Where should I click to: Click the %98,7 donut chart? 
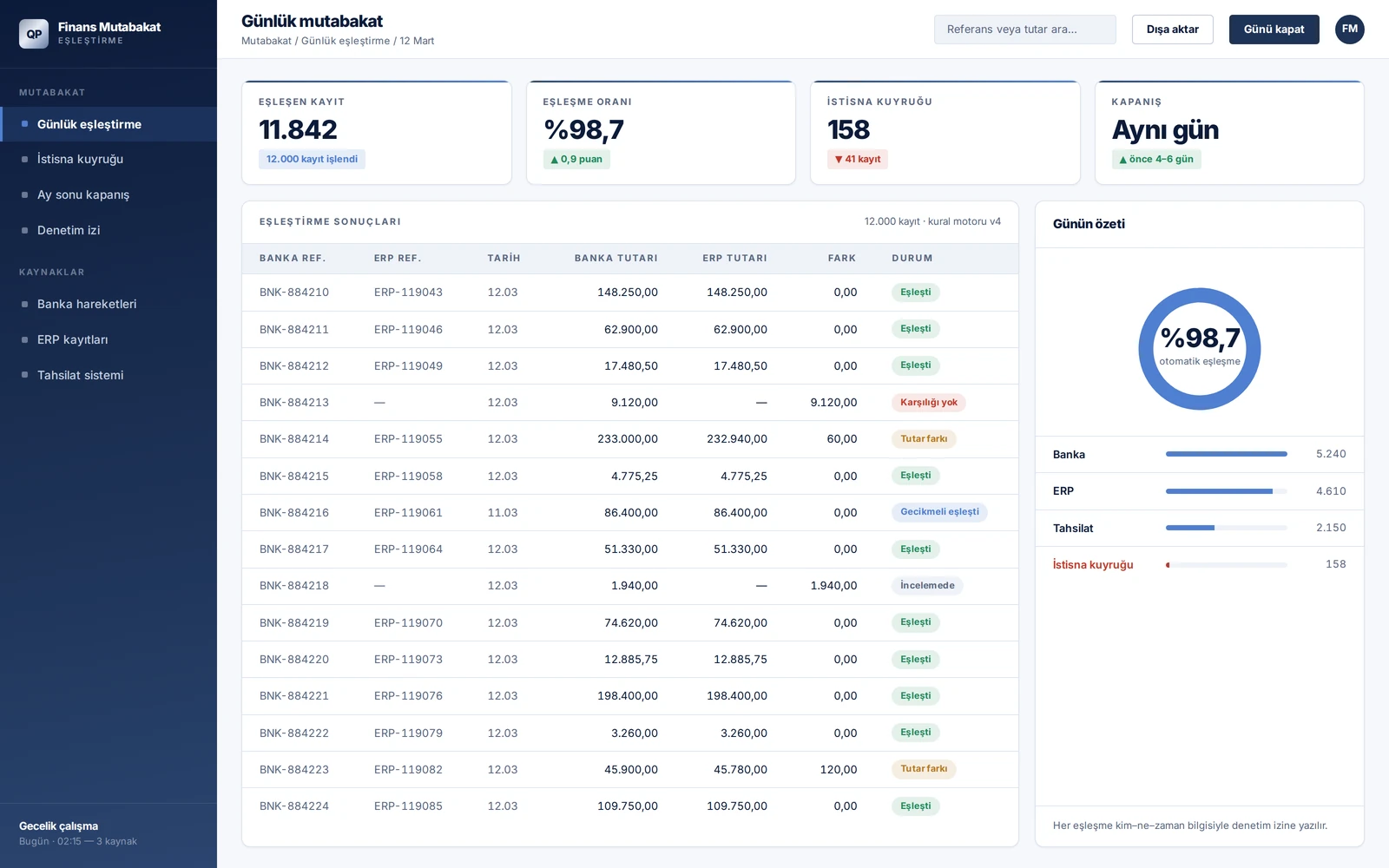tap(1200, 349)
